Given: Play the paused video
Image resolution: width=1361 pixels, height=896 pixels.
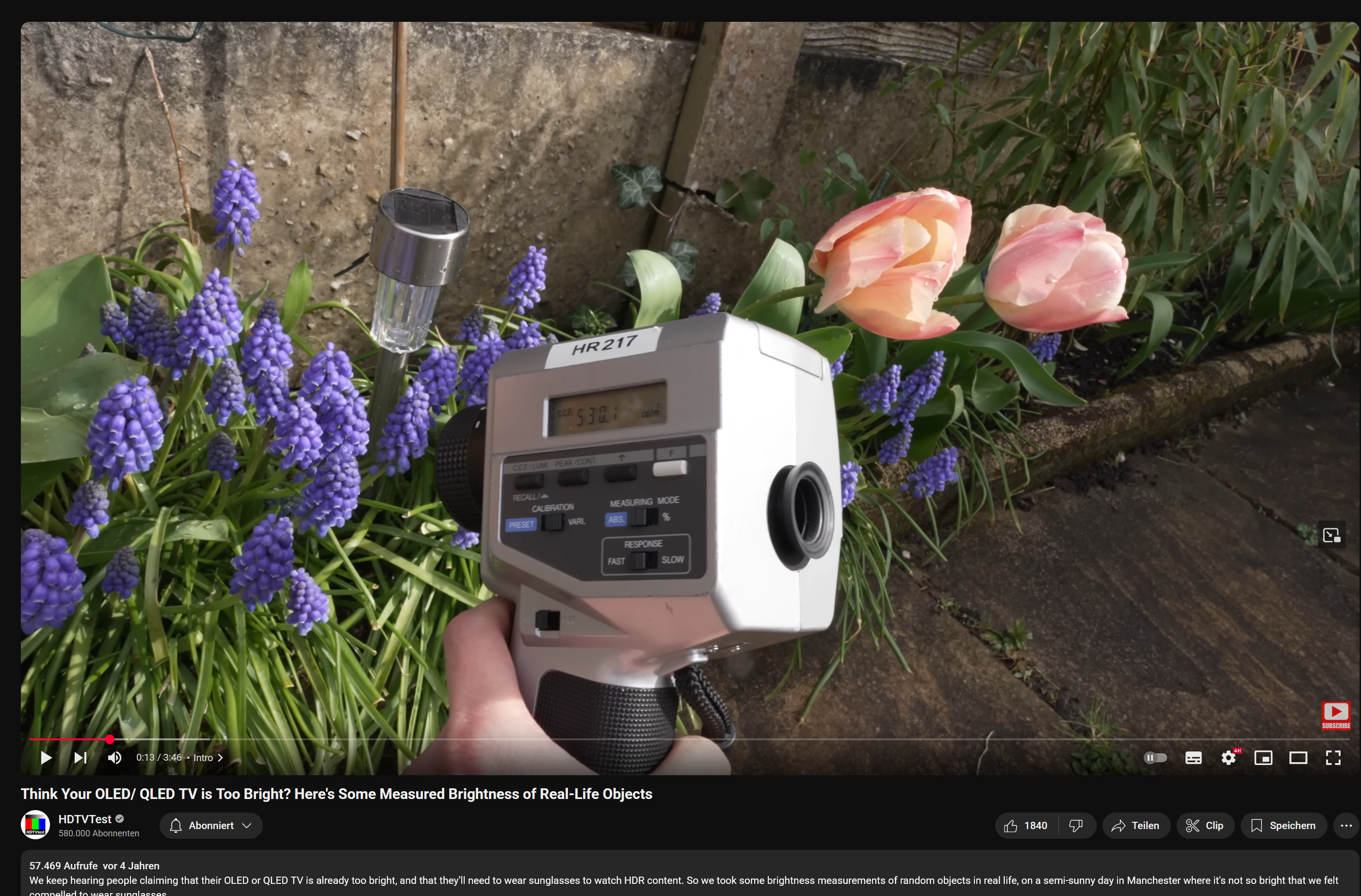Looking at the screenshot, I should point(46,758).
